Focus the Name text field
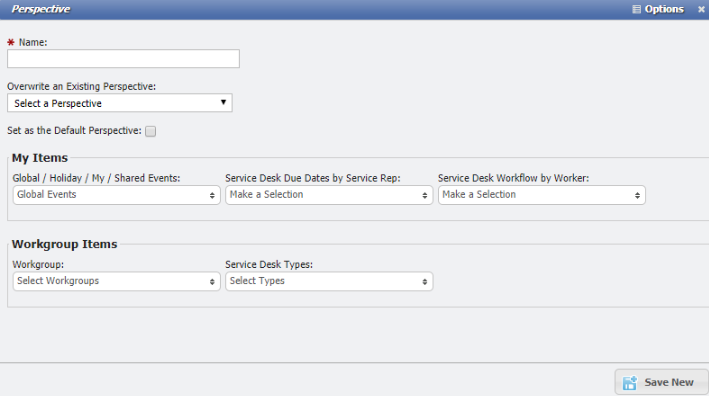Screen dimensions: 709x396 123,59
